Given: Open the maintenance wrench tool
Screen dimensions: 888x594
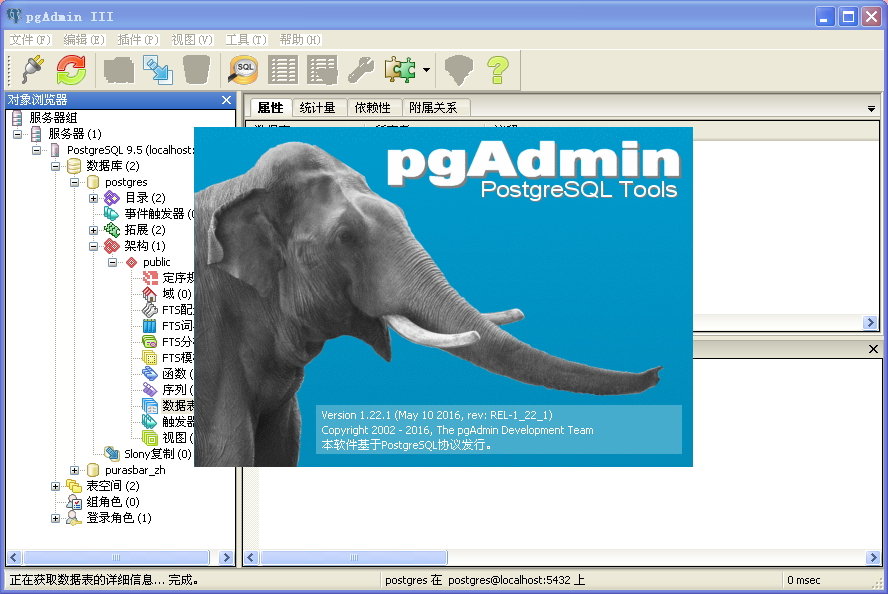Looking at the screenshot, I should pos(361,70).
